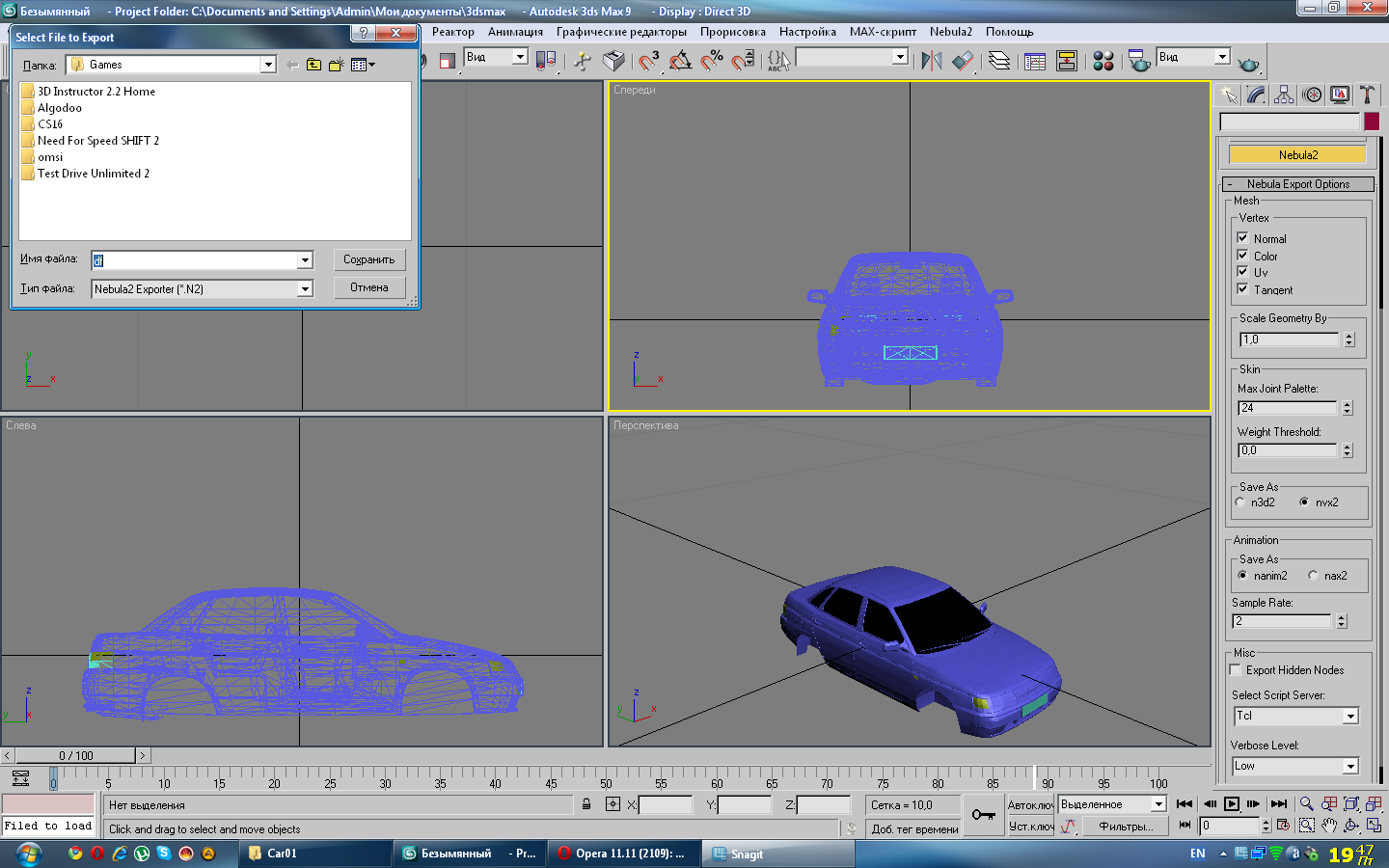Image resolution: width=1389 pixels, height=868 pixels.
Task: Open the Nebula2 Exporter file type dropdown
Action: (x=305, y=288)
